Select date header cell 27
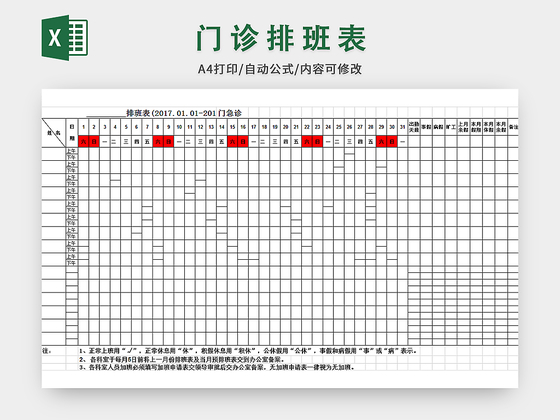This screenshot has width=560, height=420. (360, 127)
